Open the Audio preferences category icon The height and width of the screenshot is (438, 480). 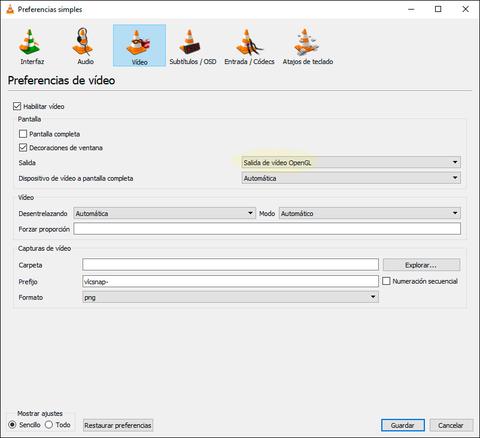coord(85,46)
